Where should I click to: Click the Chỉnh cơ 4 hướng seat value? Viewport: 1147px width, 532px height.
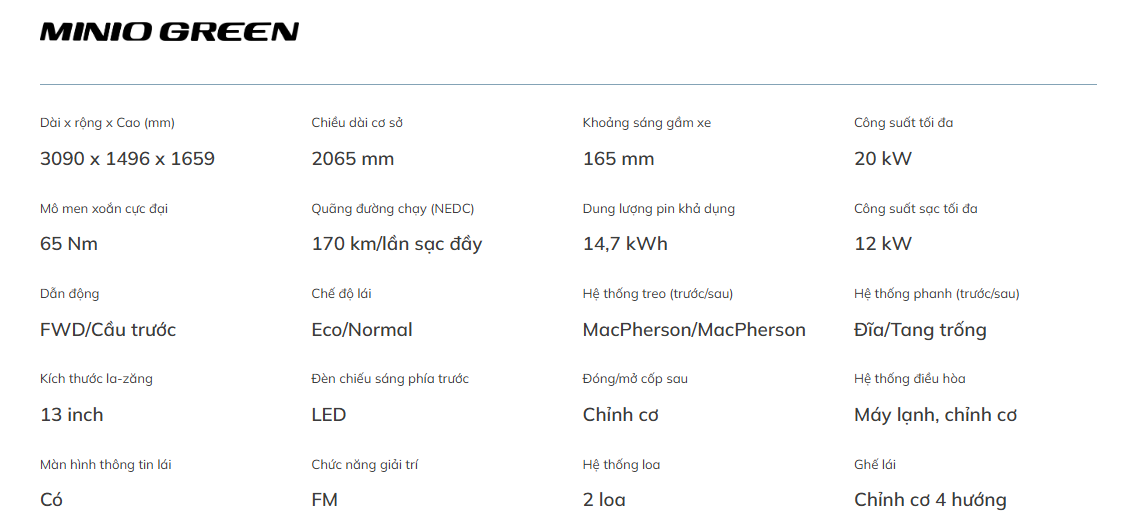930,501
